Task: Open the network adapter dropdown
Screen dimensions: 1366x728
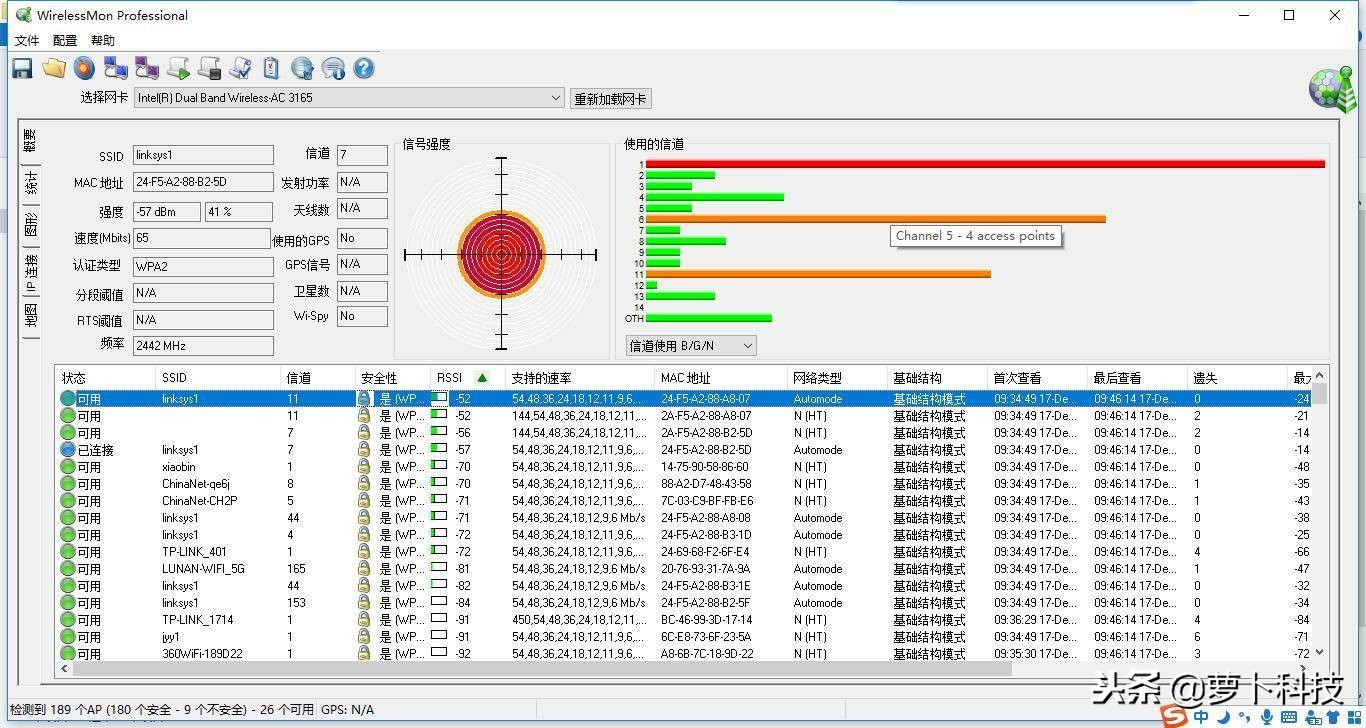Action: coord(556,98)
